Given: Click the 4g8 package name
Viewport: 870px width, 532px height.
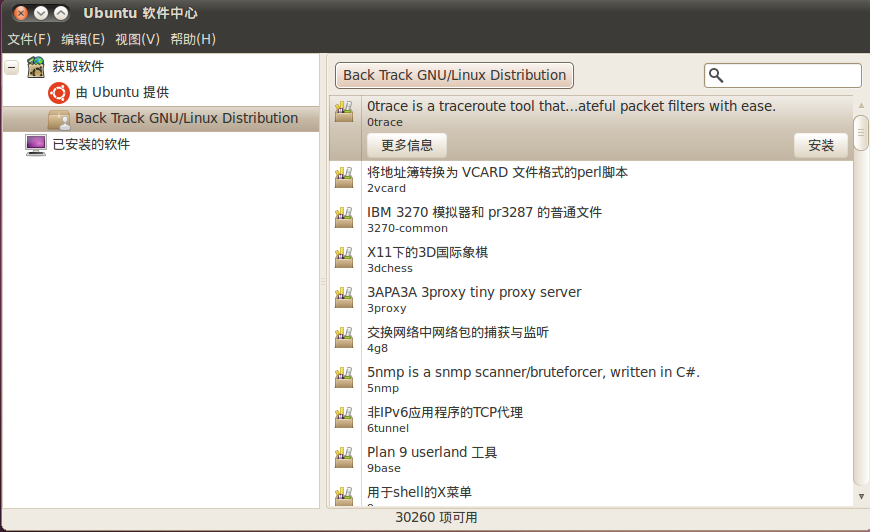Looking at the screenshot, I should click(x=377, y=348).
